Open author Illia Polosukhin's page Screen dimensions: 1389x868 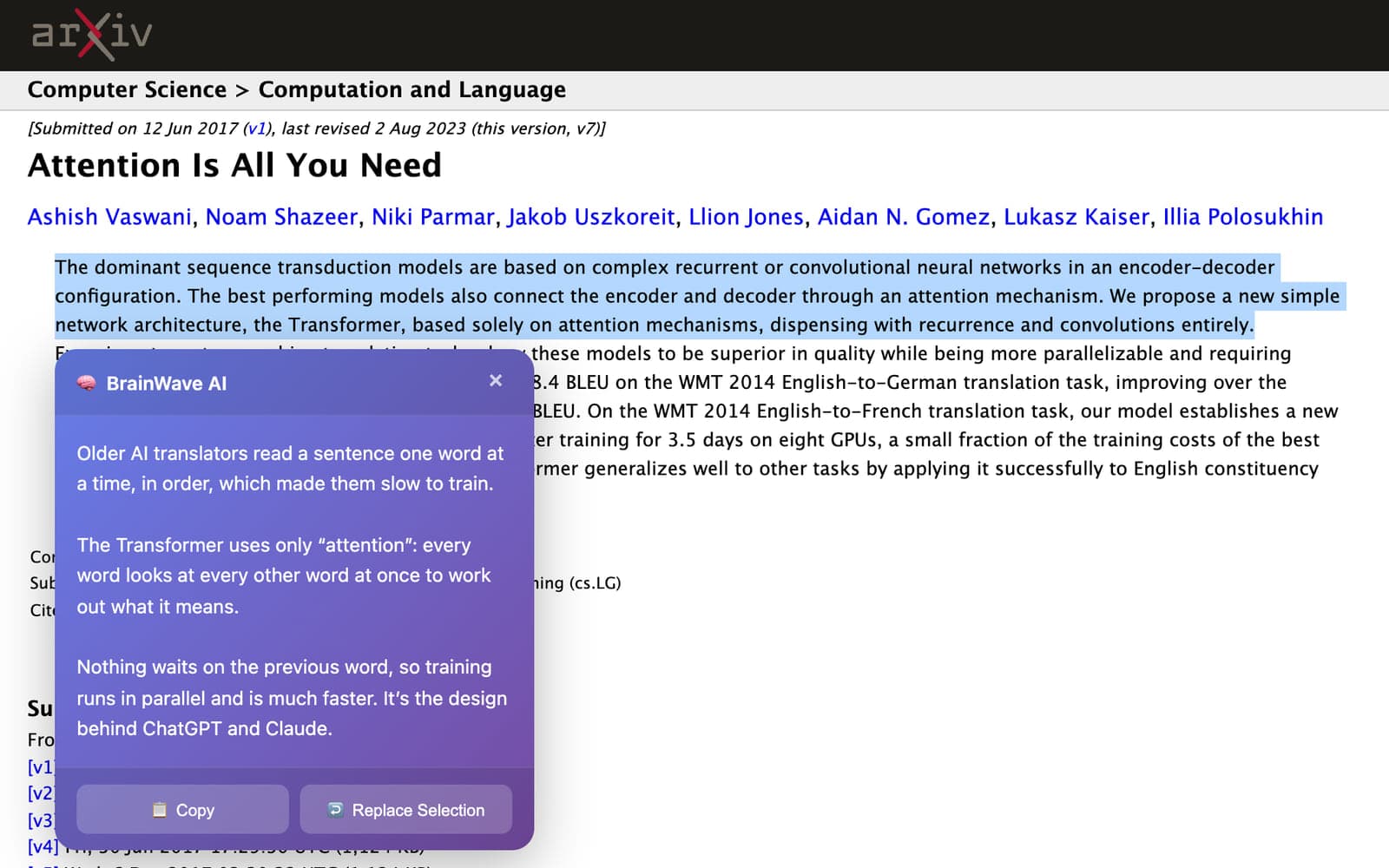(1243, 217)
